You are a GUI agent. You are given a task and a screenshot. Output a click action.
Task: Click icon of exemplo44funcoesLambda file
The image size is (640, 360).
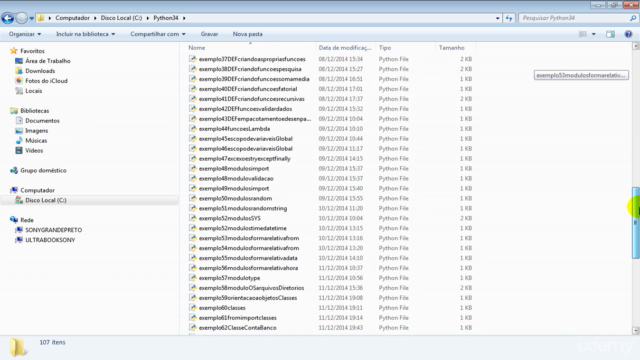point(193,129)
